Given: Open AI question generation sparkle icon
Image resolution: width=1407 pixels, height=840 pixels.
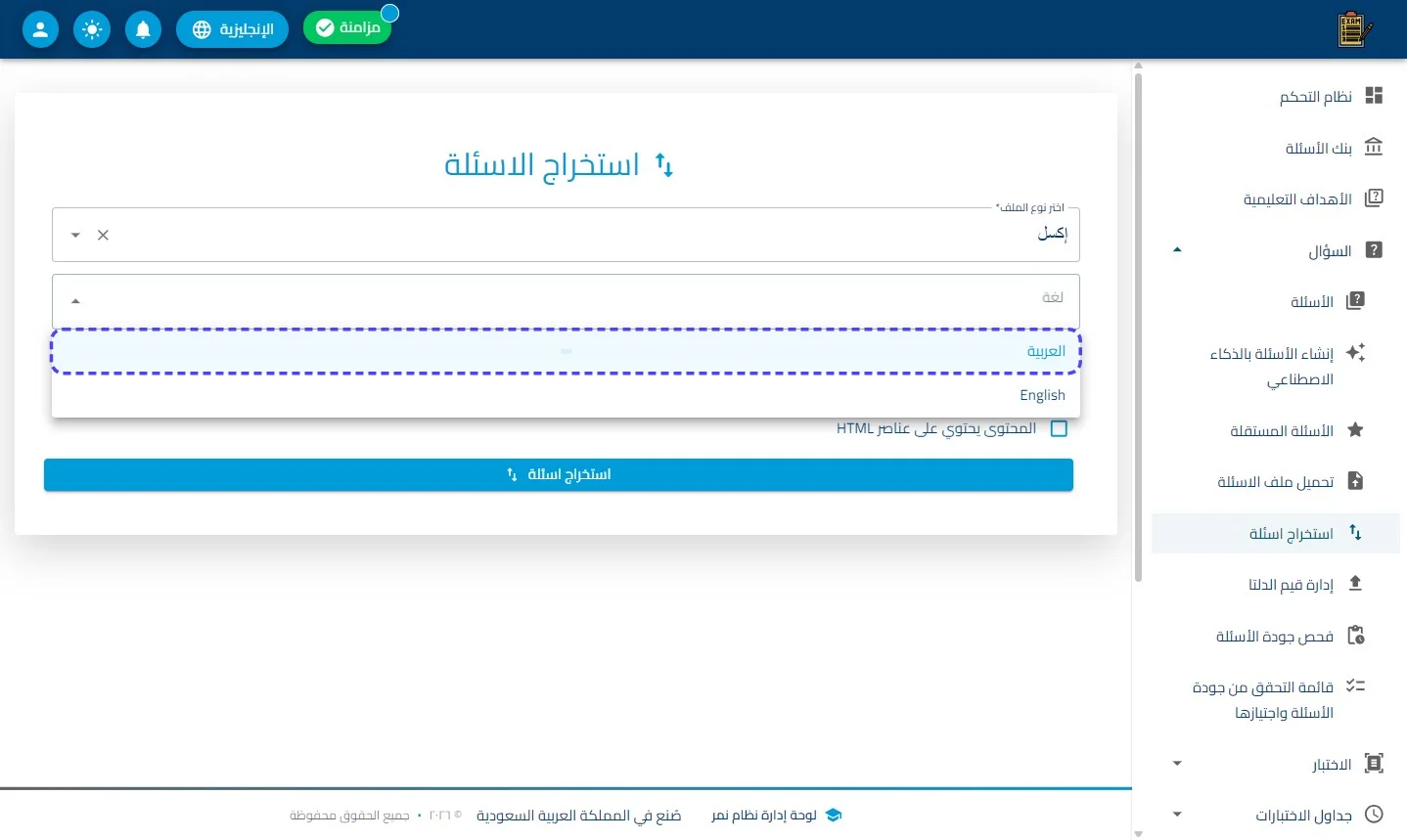Looking at the screenshot, I should (1355, 353).
